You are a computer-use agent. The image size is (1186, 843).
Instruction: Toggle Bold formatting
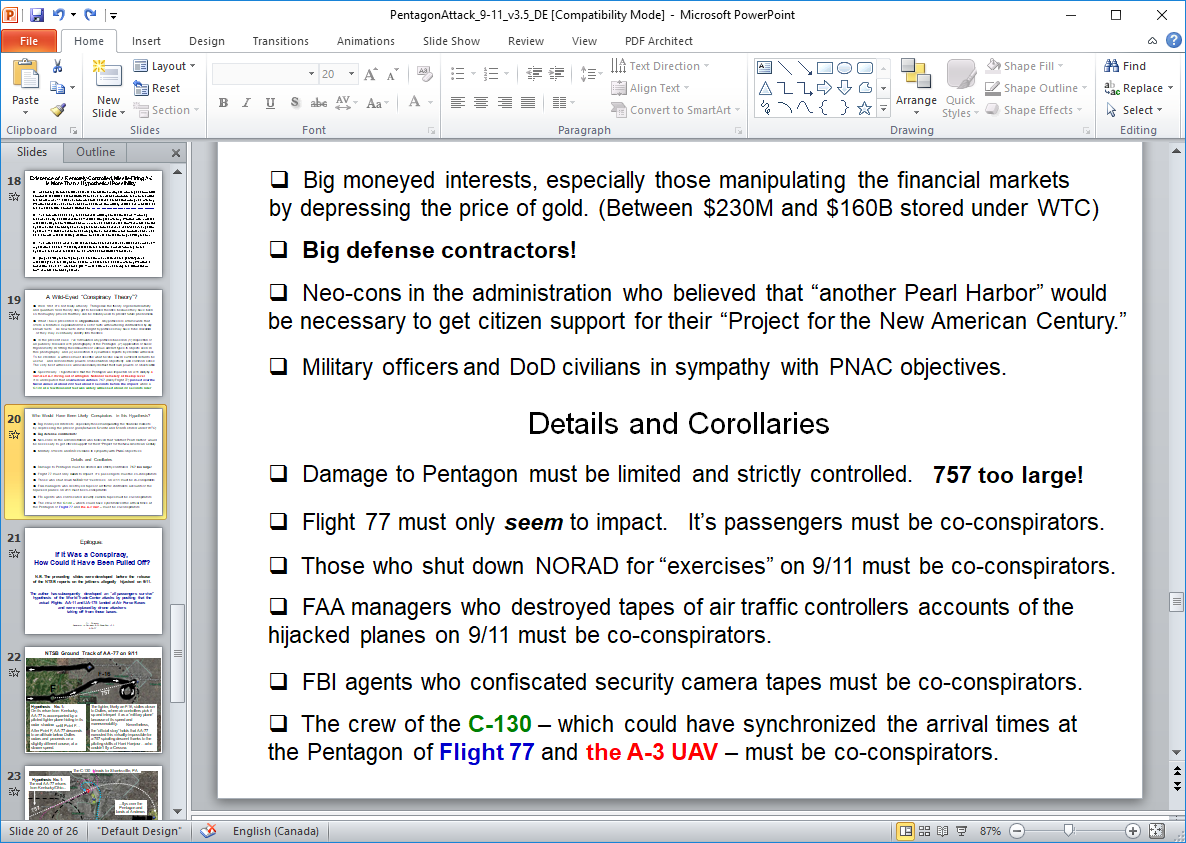coord(223,103)
